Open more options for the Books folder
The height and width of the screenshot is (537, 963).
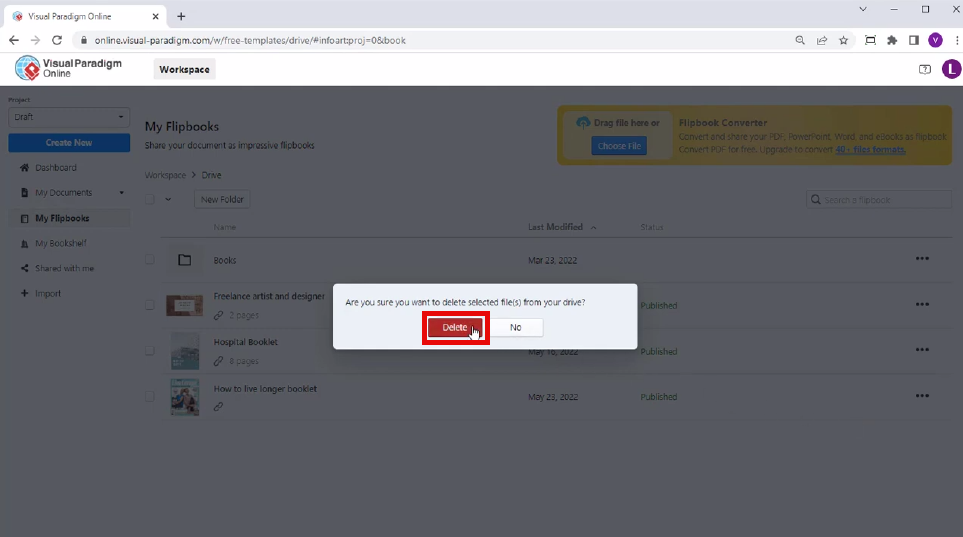[x=922, y=259]
